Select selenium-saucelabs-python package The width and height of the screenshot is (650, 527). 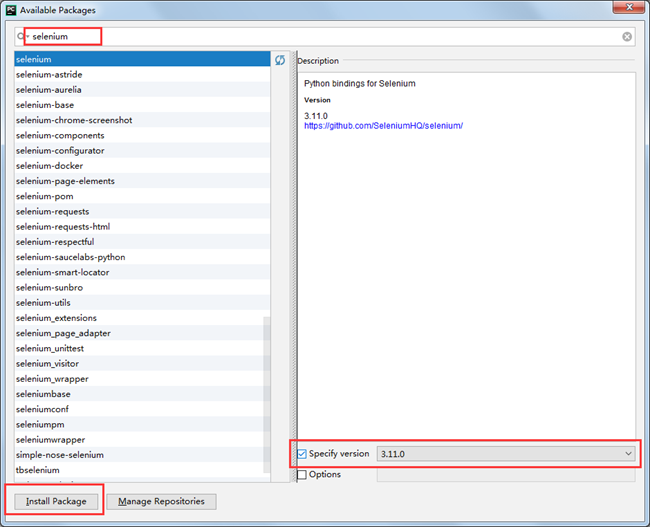pos(142,257)
